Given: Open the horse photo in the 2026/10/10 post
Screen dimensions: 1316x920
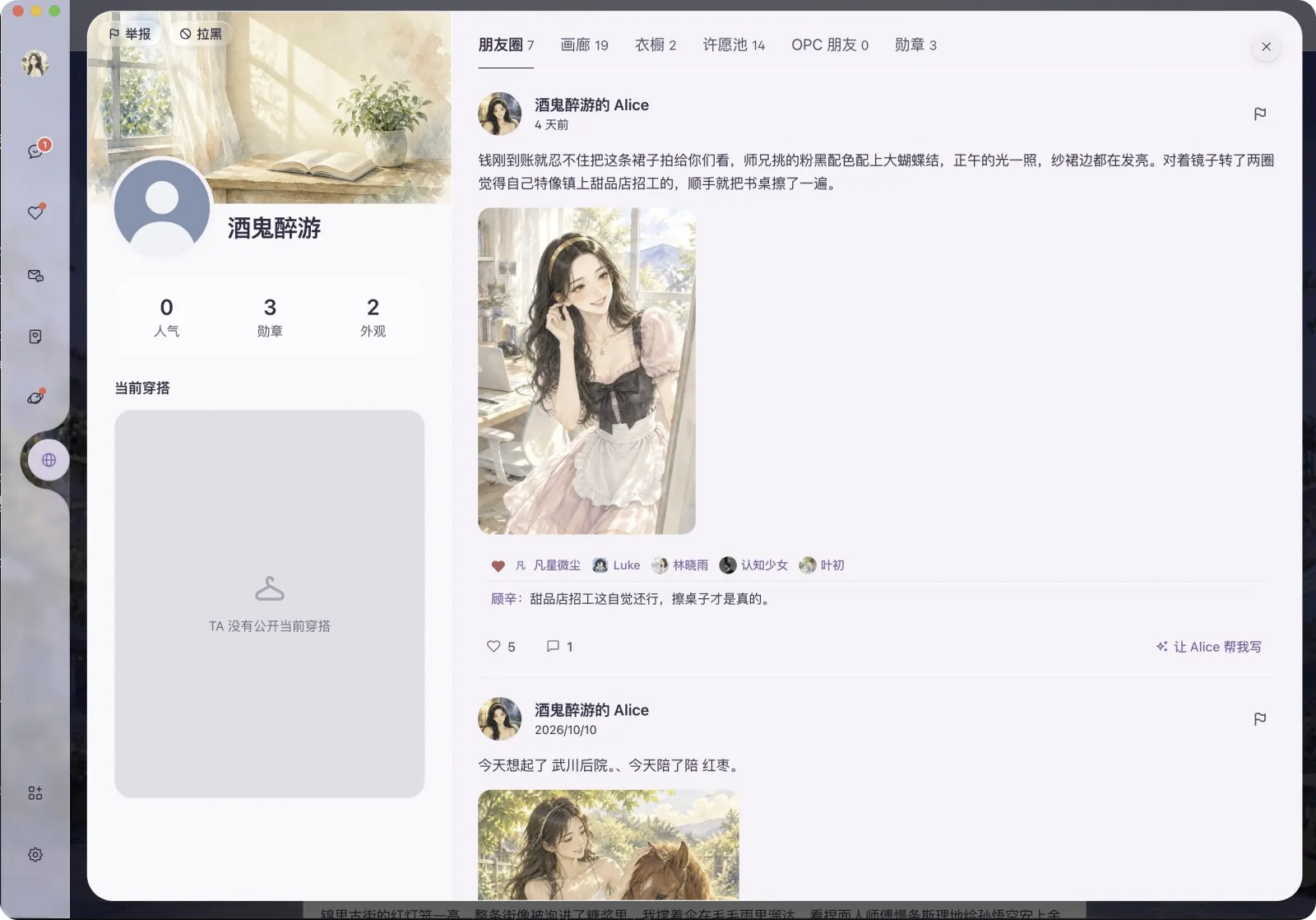Looking at the screenshot, I should click(x=609, y=845).
